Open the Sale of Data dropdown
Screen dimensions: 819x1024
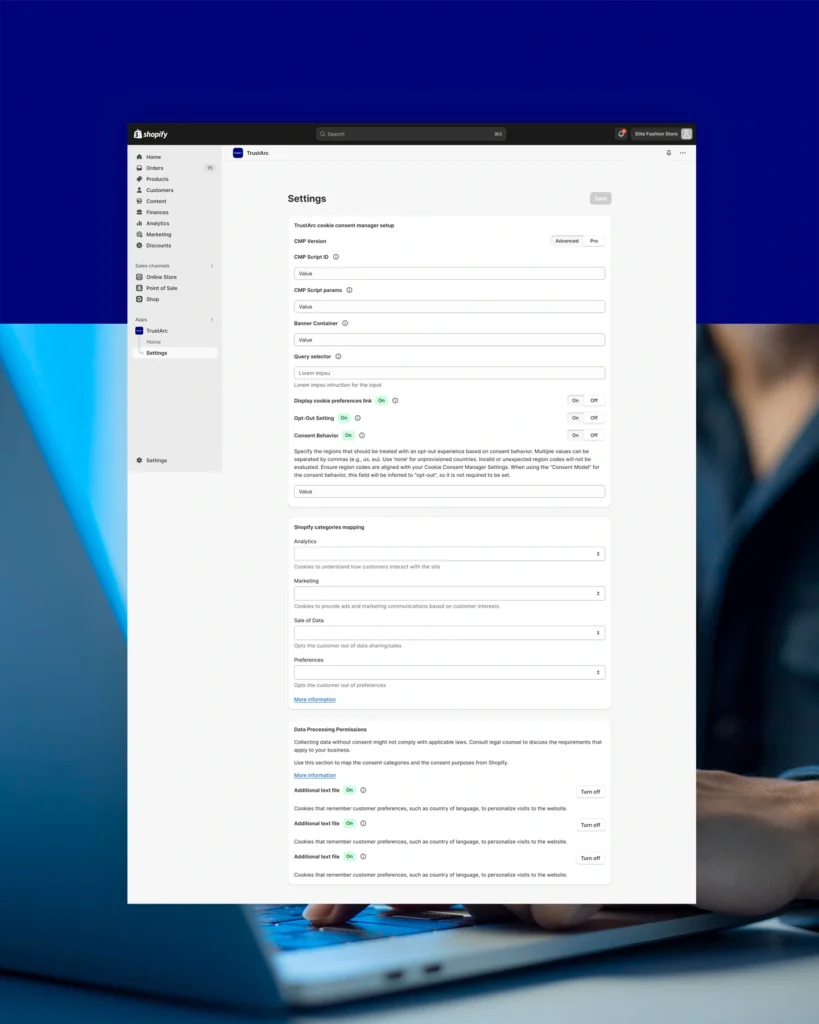pos(449,633)
